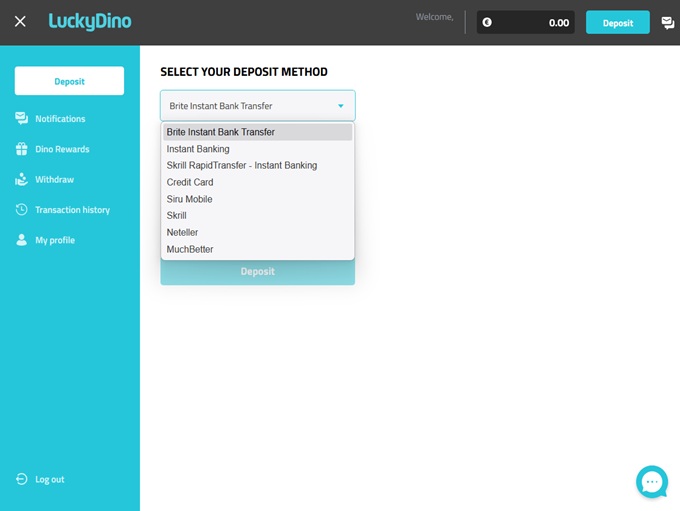Click the white Deposit sidebar button
The image size is (680, 511).
[x=69, y=81]
